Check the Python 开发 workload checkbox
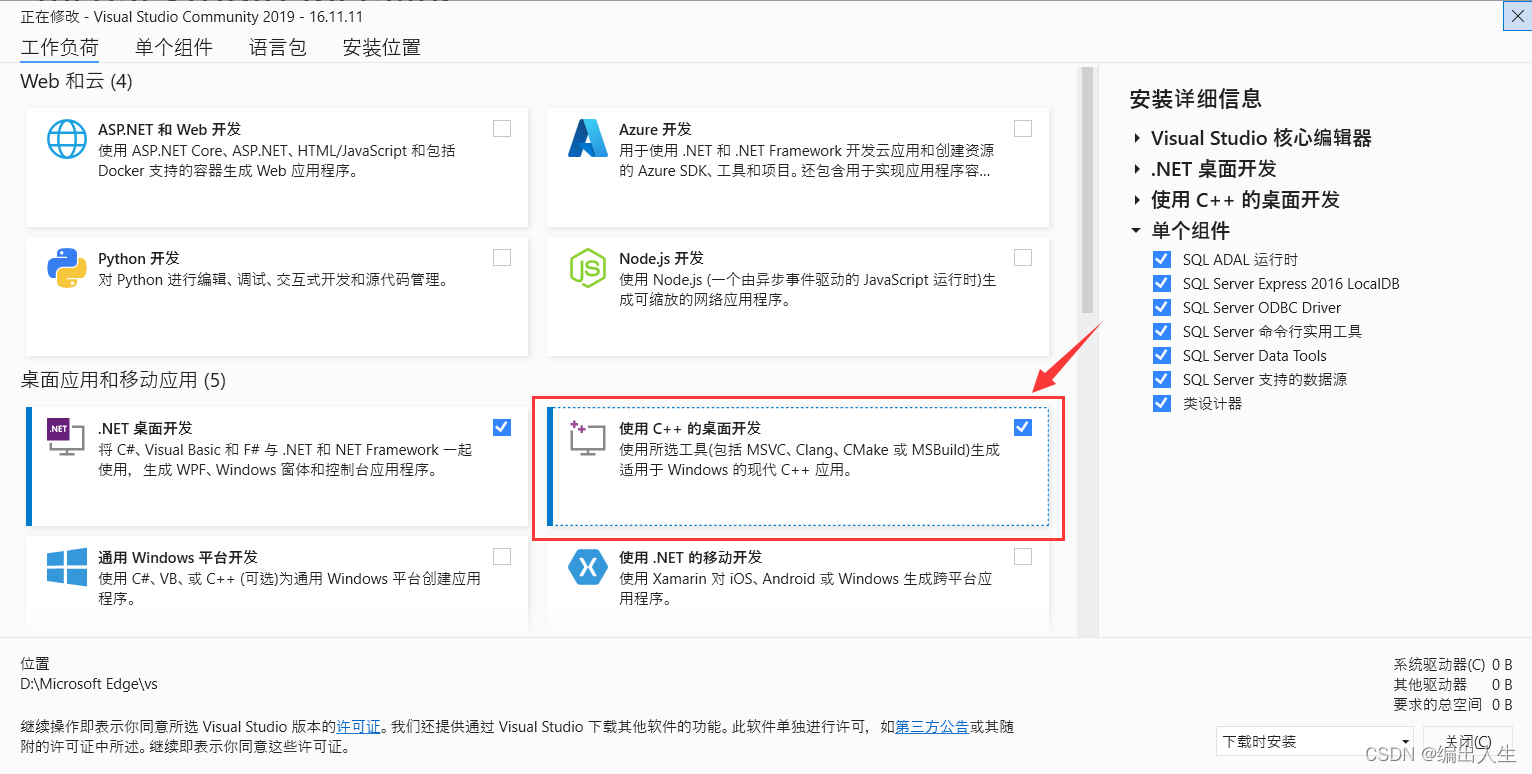The image size is (1532, 774). click(x=502, y=257)
